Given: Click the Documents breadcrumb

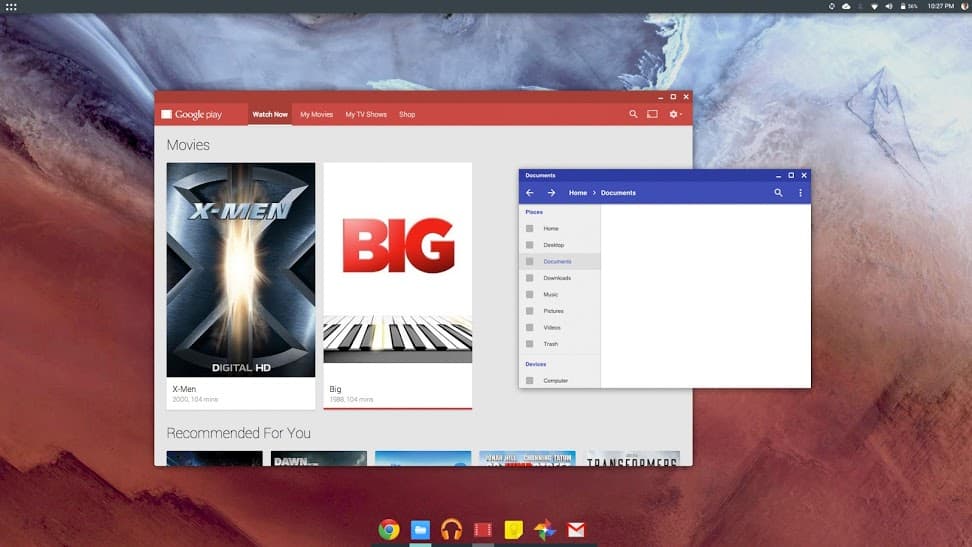Looking at the screenshot, I should [618, 193].
